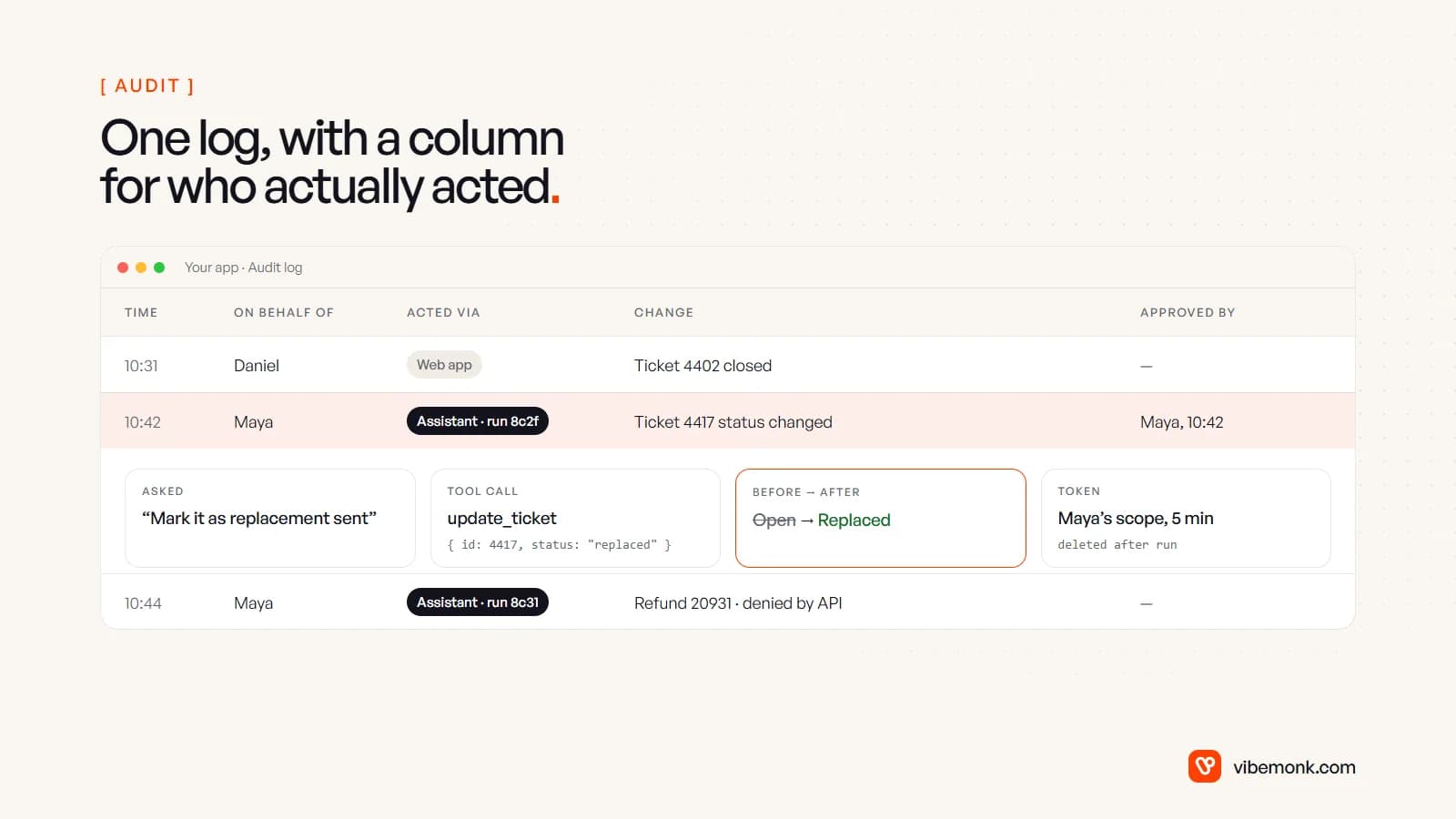1456x819 pixels.
Task: Click the 'Your app · Audit log' title
Action: click(243, 268)
